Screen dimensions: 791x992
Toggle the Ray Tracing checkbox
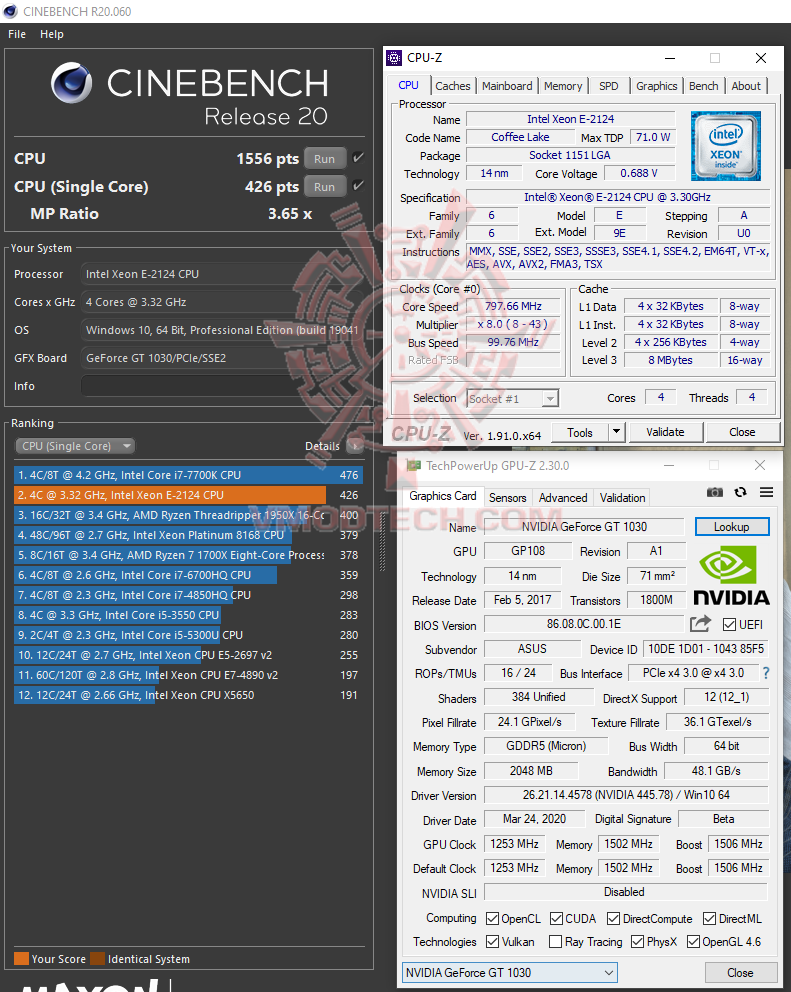click(x=556, y=942)
